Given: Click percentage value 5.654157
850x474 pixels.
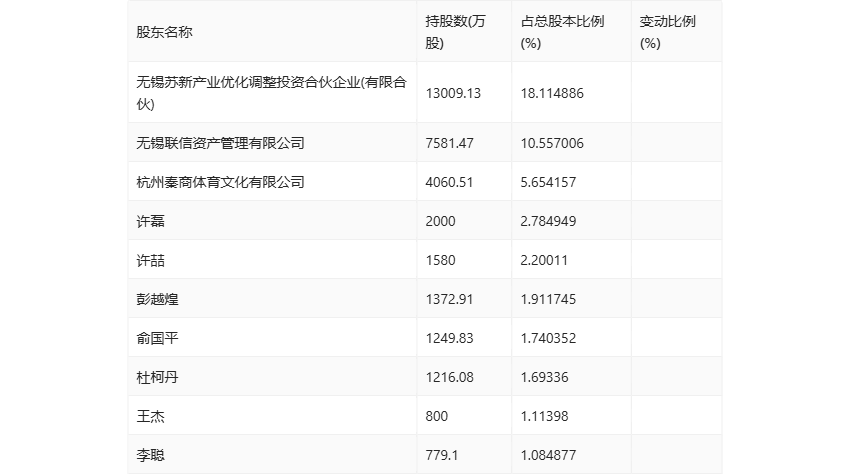Looking at the screenshot, I should [548, 182].
